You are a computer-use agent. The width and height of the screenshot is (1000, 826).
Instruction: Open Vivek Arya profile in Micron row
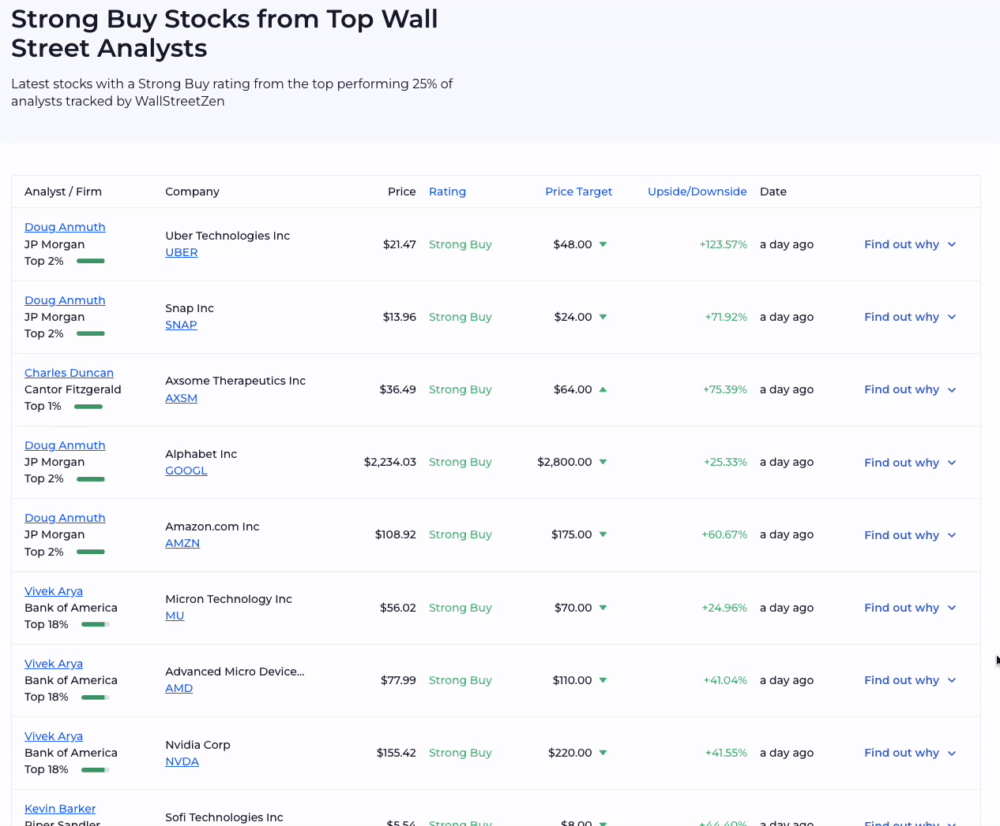click(54, 591)
